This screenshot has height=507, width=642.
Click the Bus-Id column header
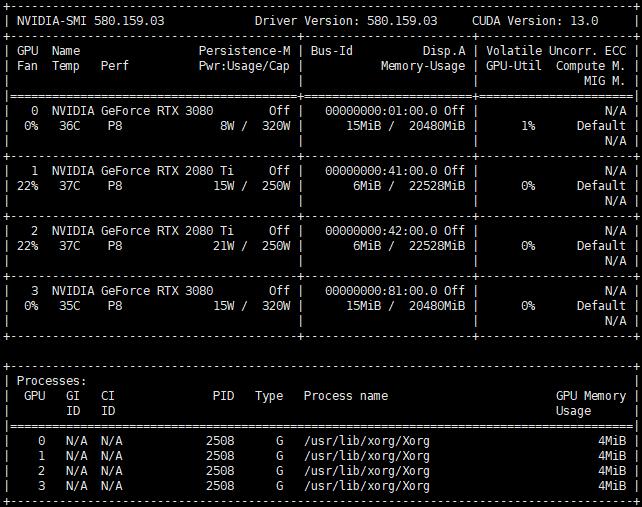point(331,51)
